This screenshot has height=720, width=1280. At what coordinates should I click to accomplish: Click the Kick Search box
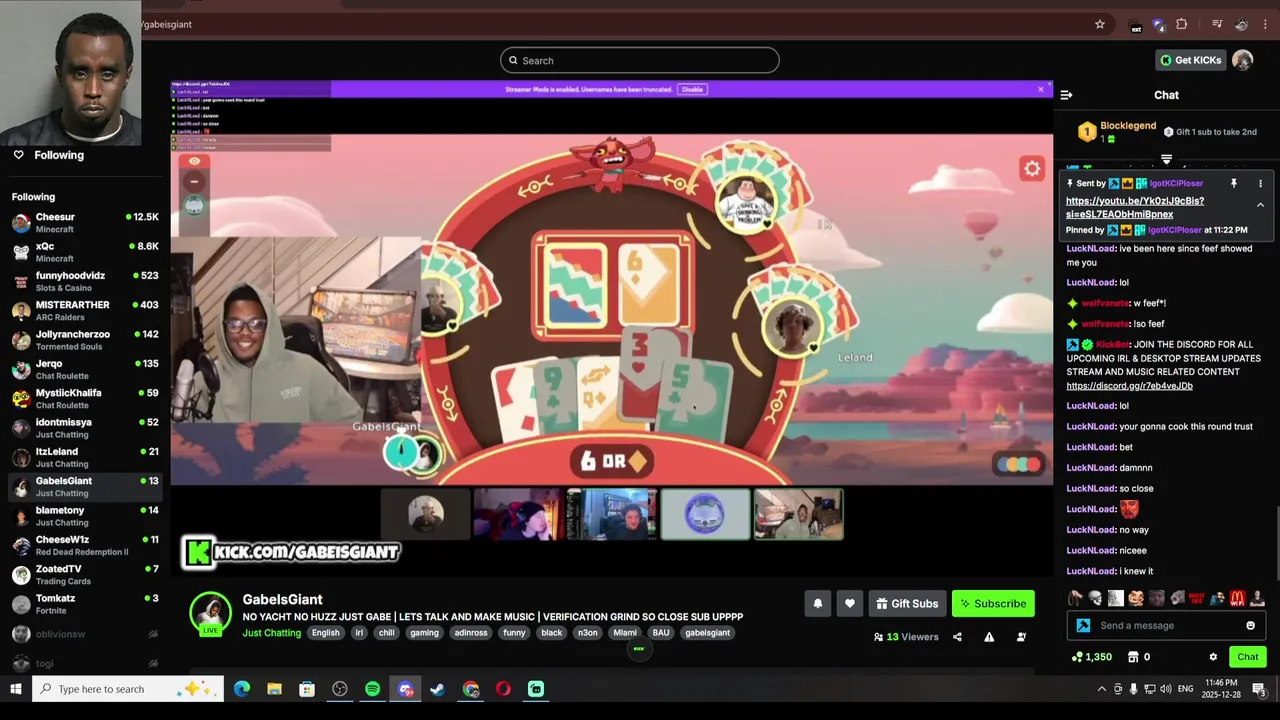(640, 60)
